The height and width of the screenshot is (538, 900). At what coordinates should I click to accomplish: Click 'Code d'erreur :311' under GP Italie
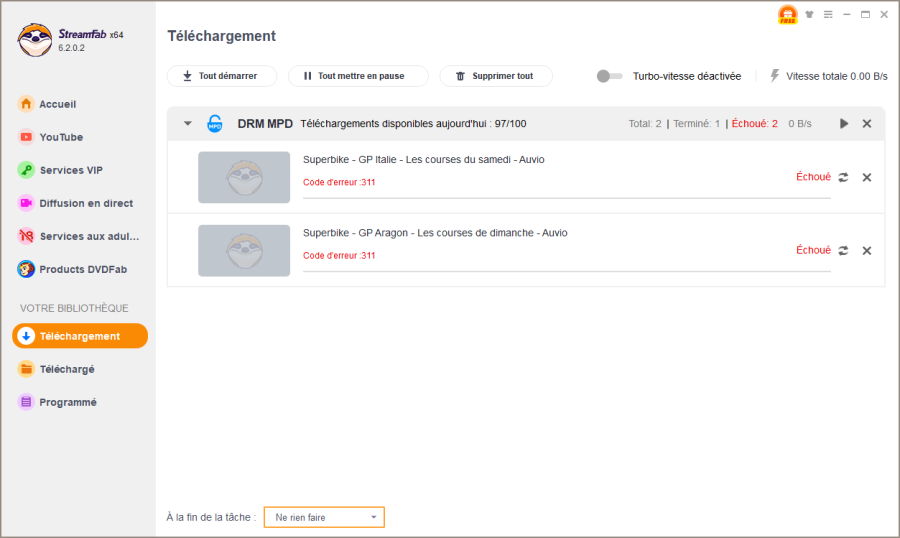pyautogui.click(x=339, y=182)
